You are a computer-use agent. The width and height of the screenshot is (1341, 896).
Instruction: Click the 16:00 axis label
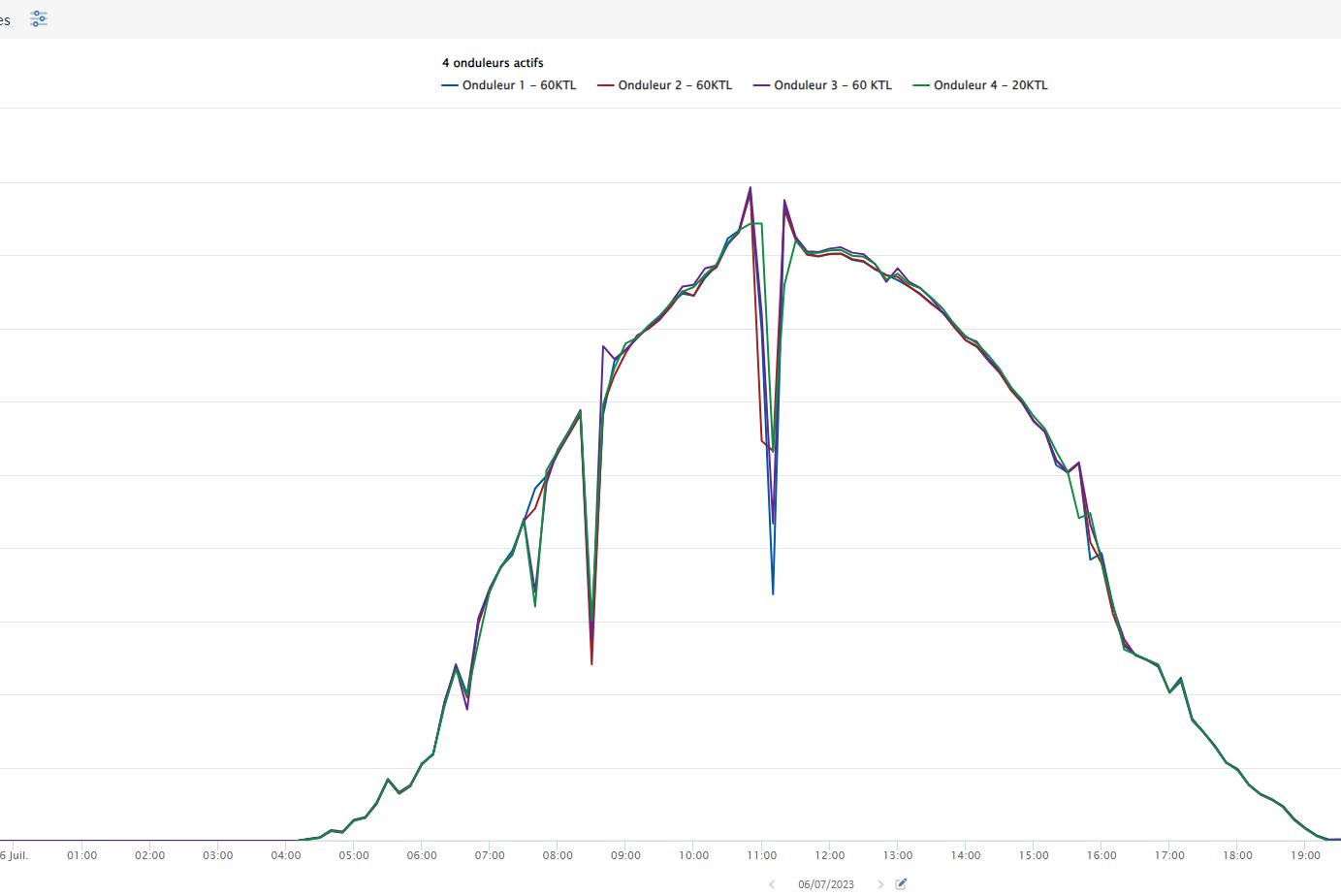click(1102, 855)
